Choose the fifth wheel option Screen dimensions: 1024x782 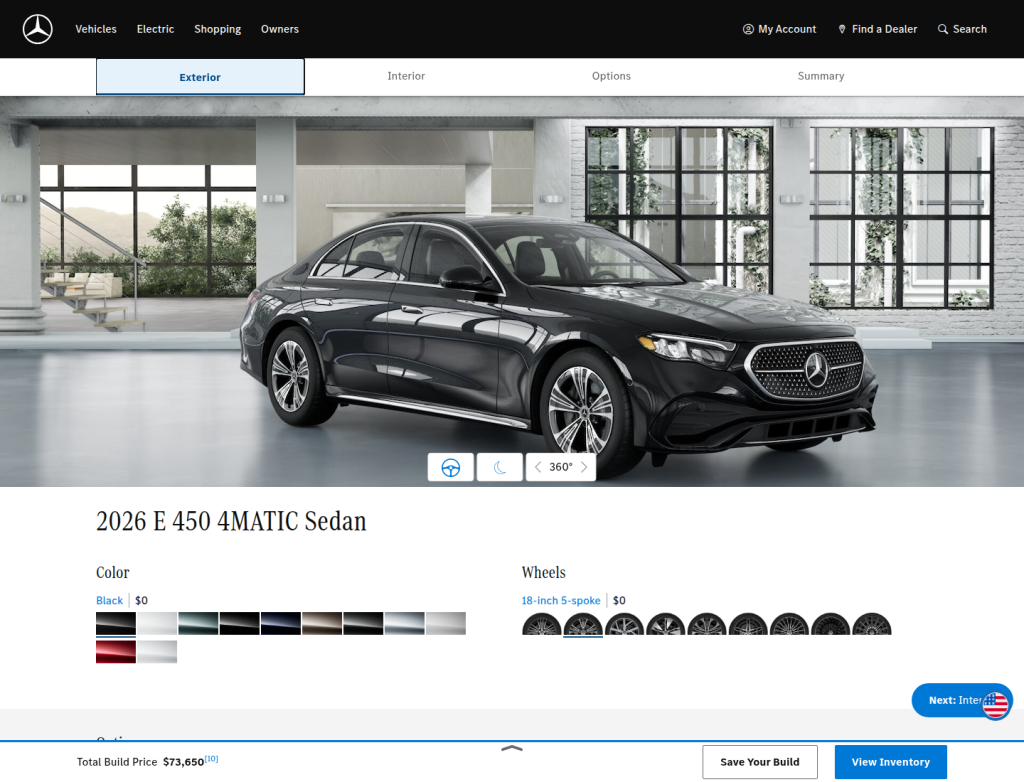(x=707, y=625)
